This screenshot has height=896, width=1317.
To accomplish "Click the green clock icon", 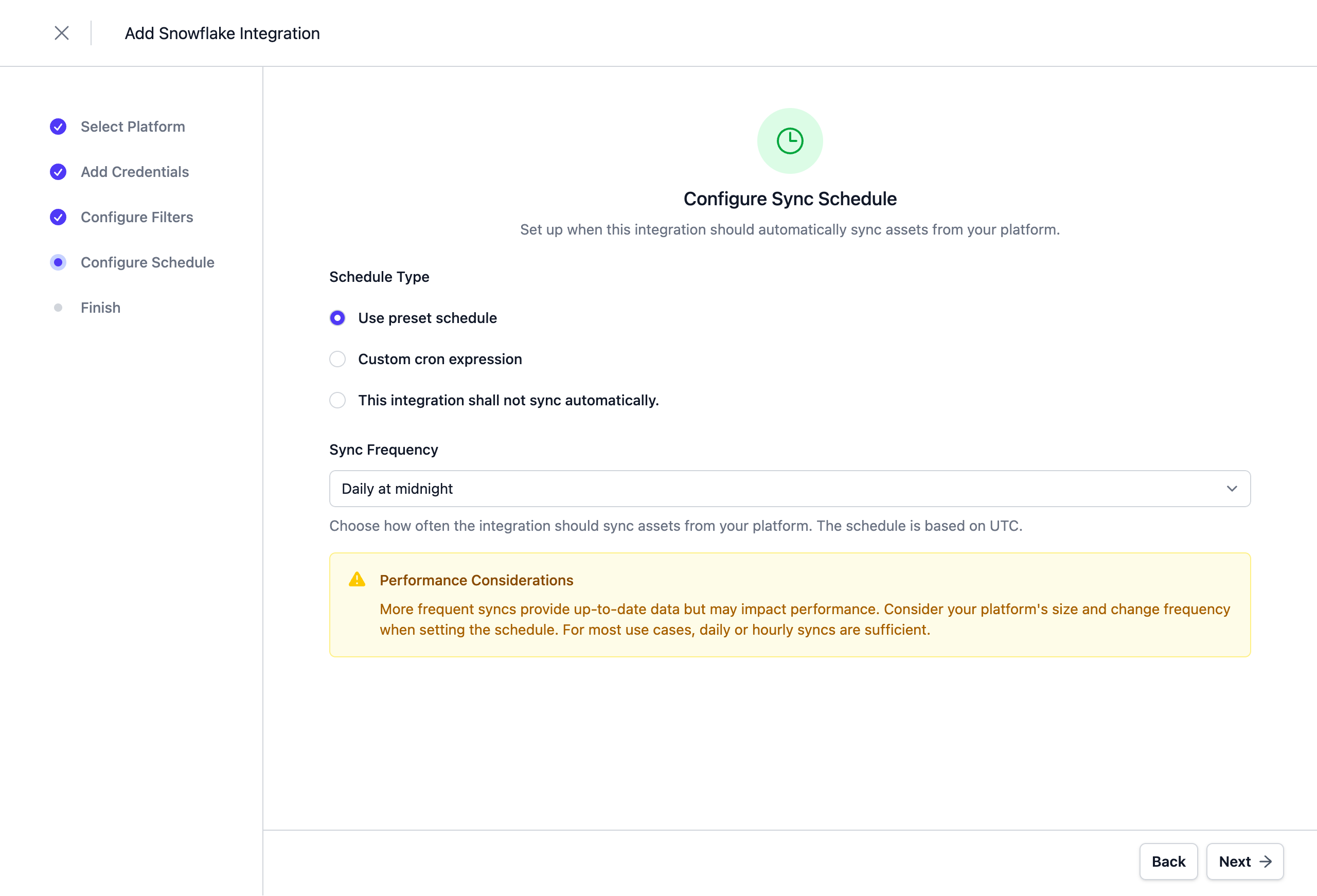I will [789, 141].
